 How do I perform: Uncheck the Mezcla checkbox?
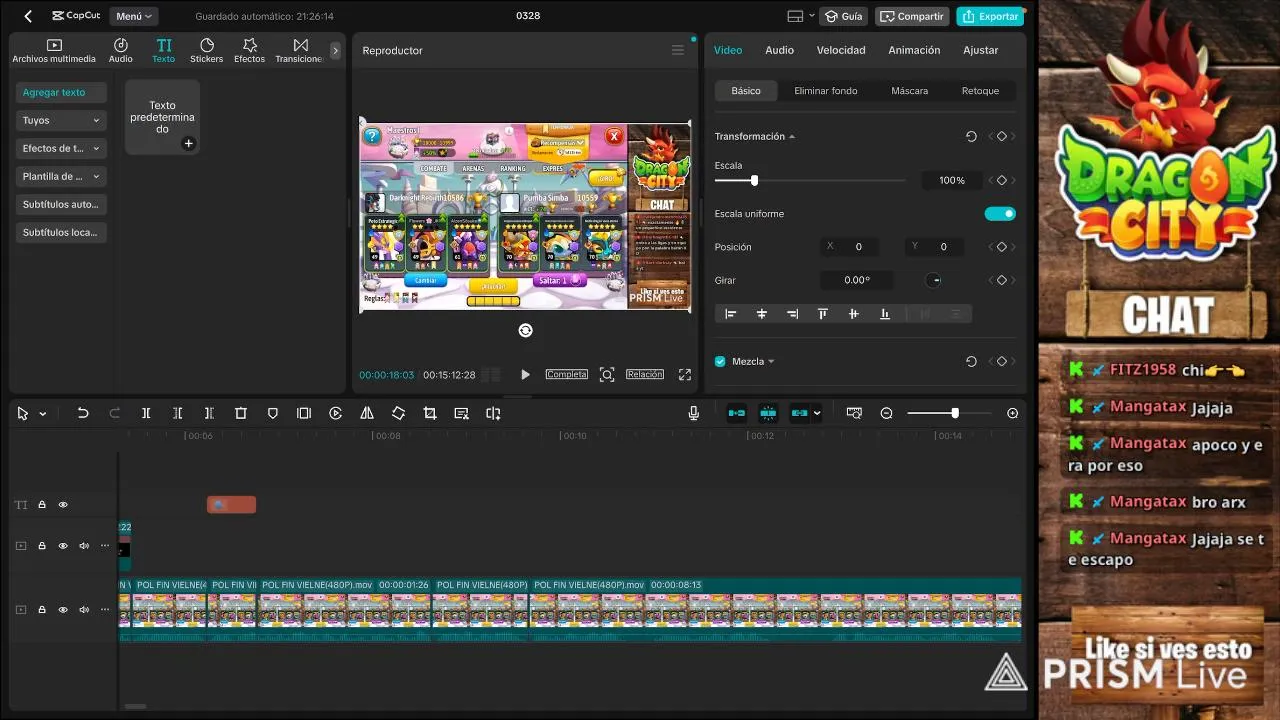pos(720,361)
